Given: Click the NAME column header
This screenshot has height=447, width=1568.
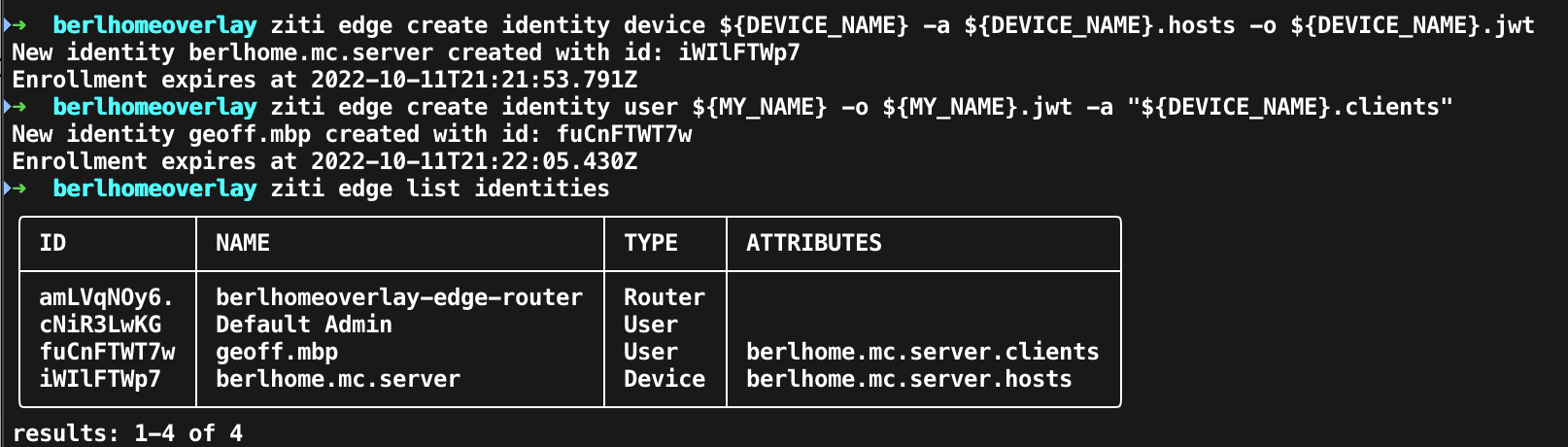Looking at the screenshot, I should coord(243,243).
